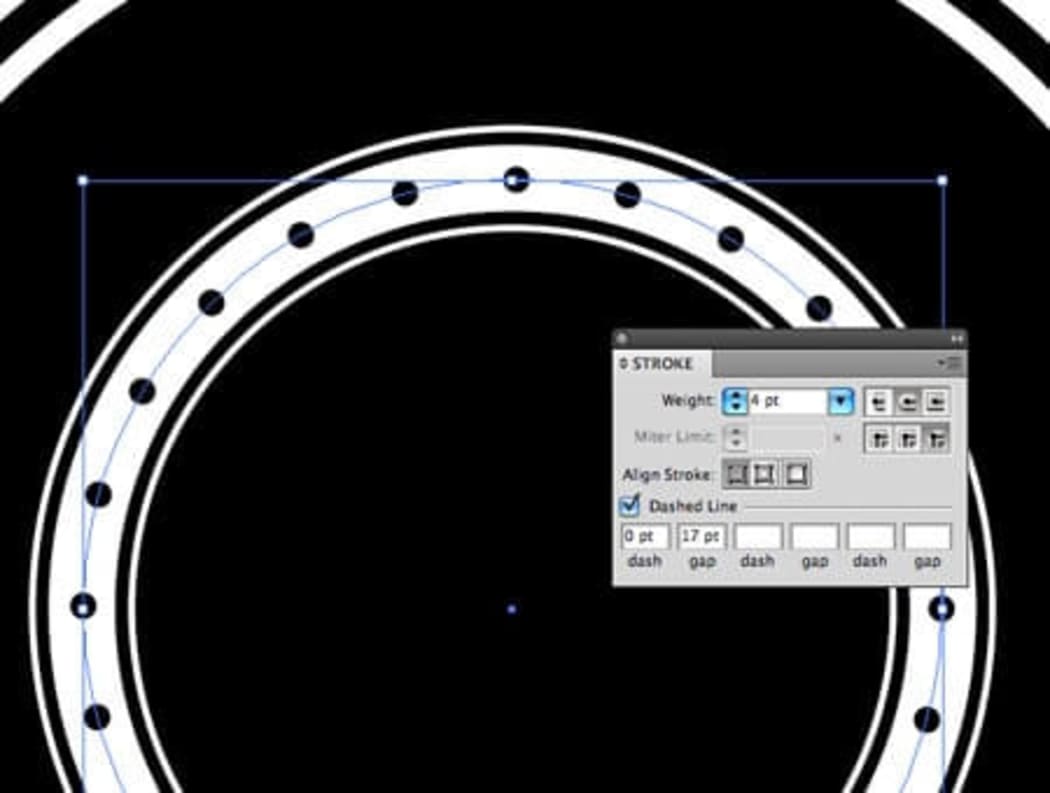Click the third dash input field
Image resolution: width=1050 pixels, height=793 pixels.
(871, 536)
